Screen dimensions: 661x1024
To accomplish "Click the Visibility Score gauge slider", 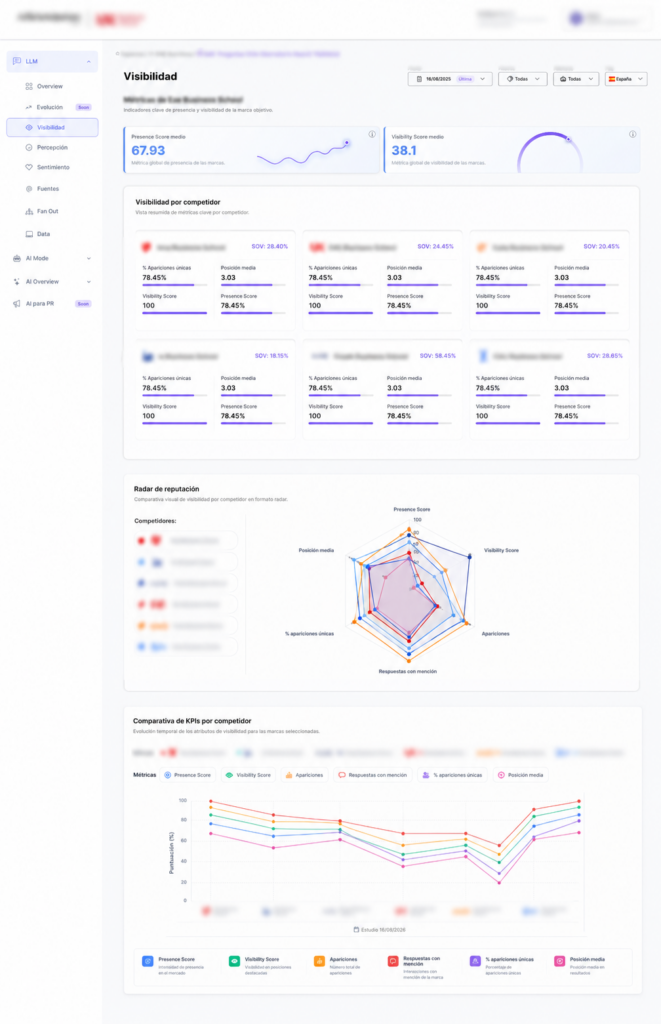I will click(568, 140).
